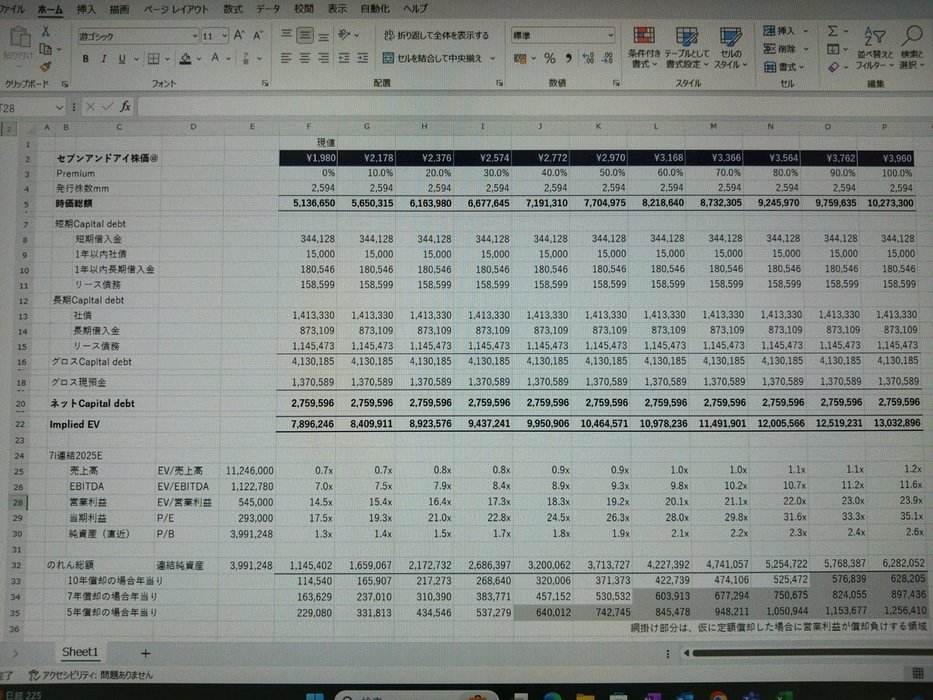Add a new sheet with plus button
933x700 pixels.
(145, 654)
